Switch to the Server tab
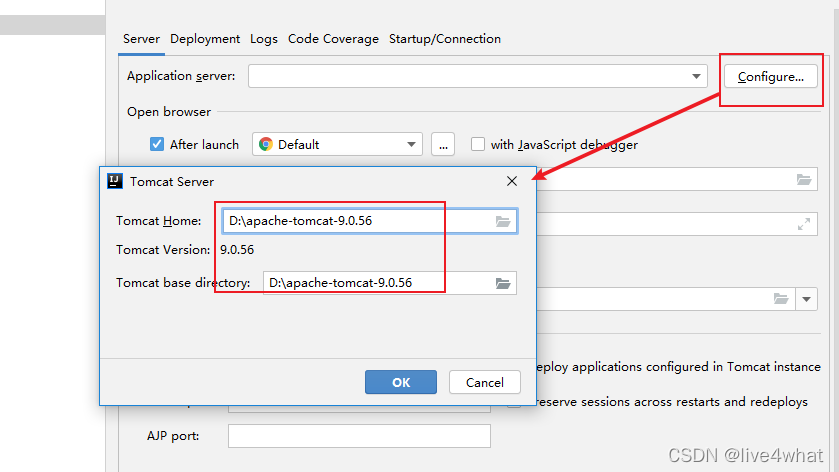839x472 pixels. [x=141, y=39]
